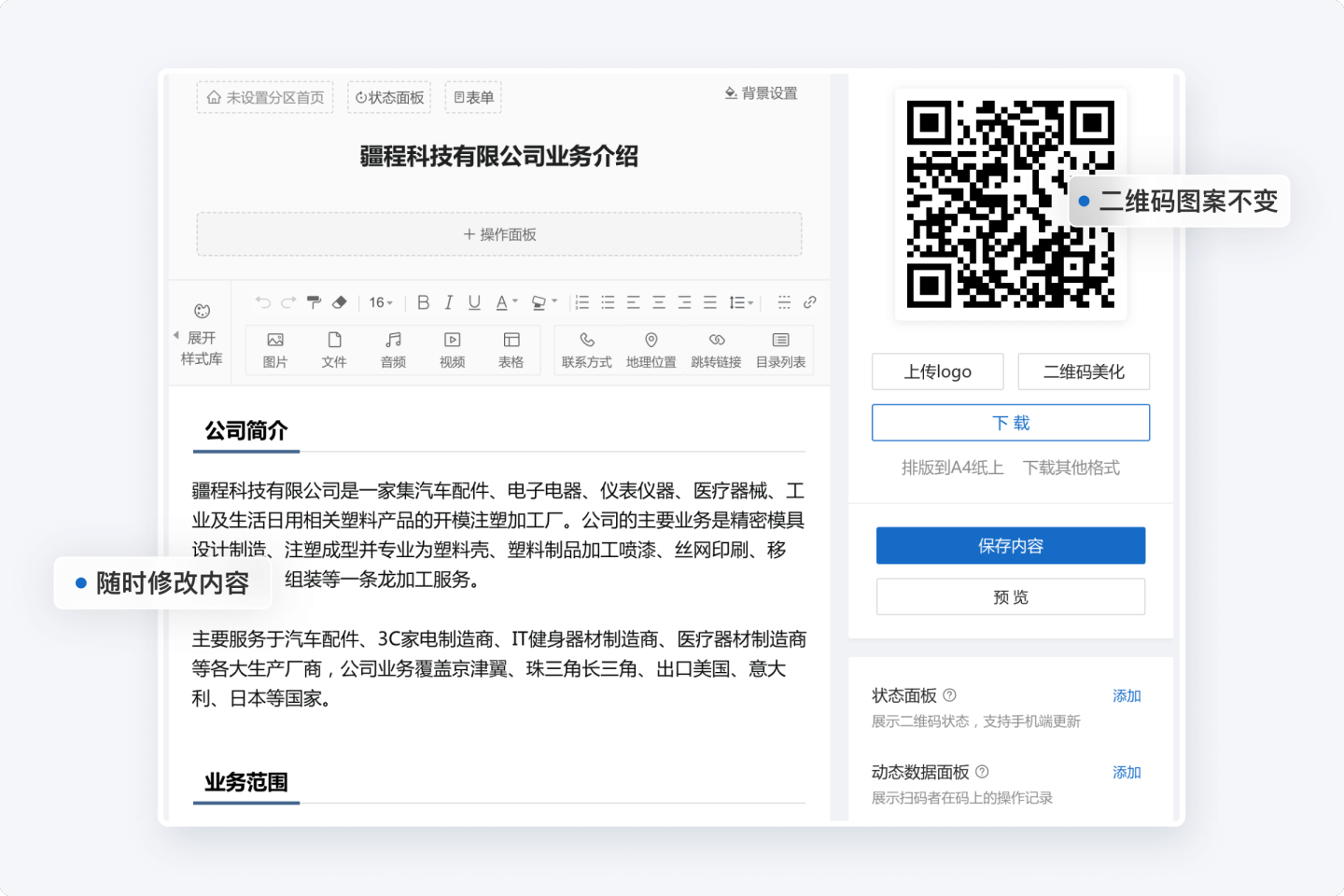Insert an audio clip via 音频
The image size is (1344, 896).
coord(393,349)
